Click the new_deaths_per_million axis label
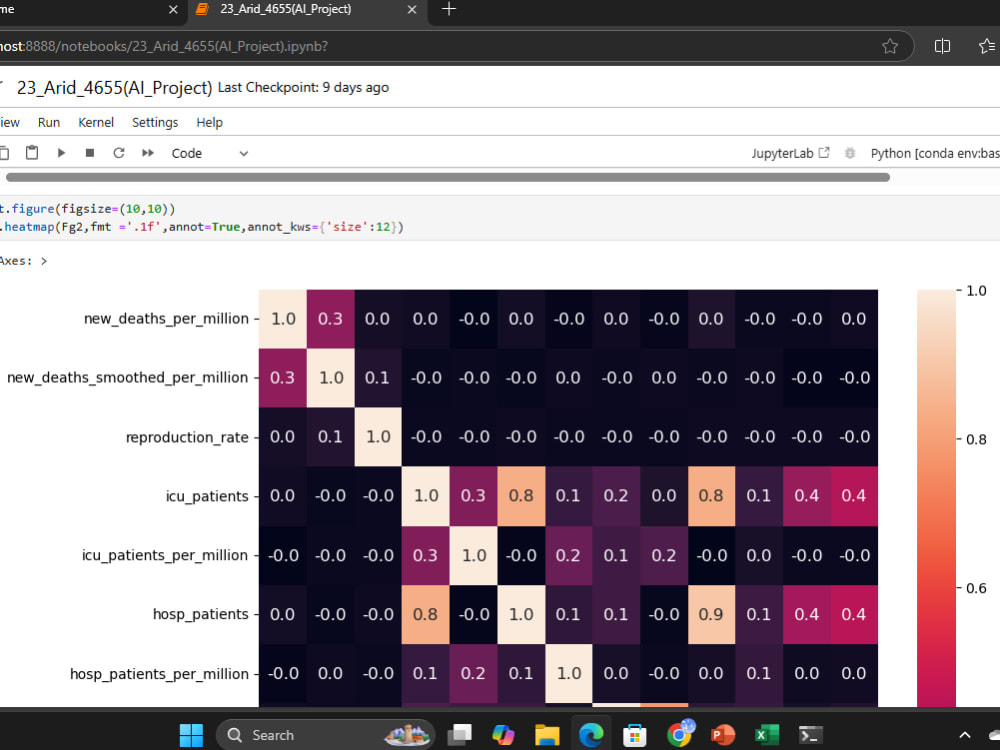The image size is (1000, 750). [166, 318]
